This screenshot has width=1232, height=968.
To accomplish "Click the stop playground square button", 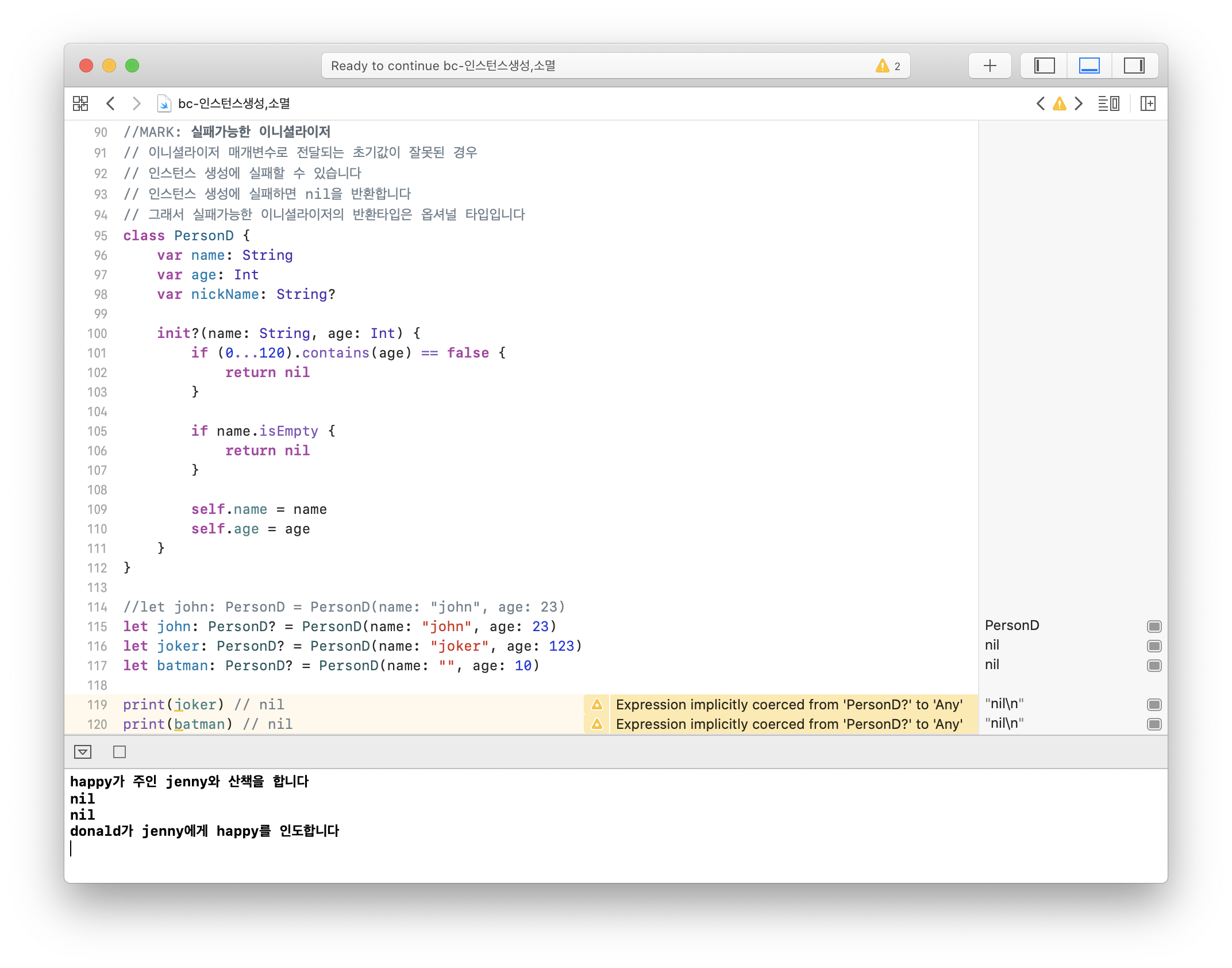I will [120, 752].
